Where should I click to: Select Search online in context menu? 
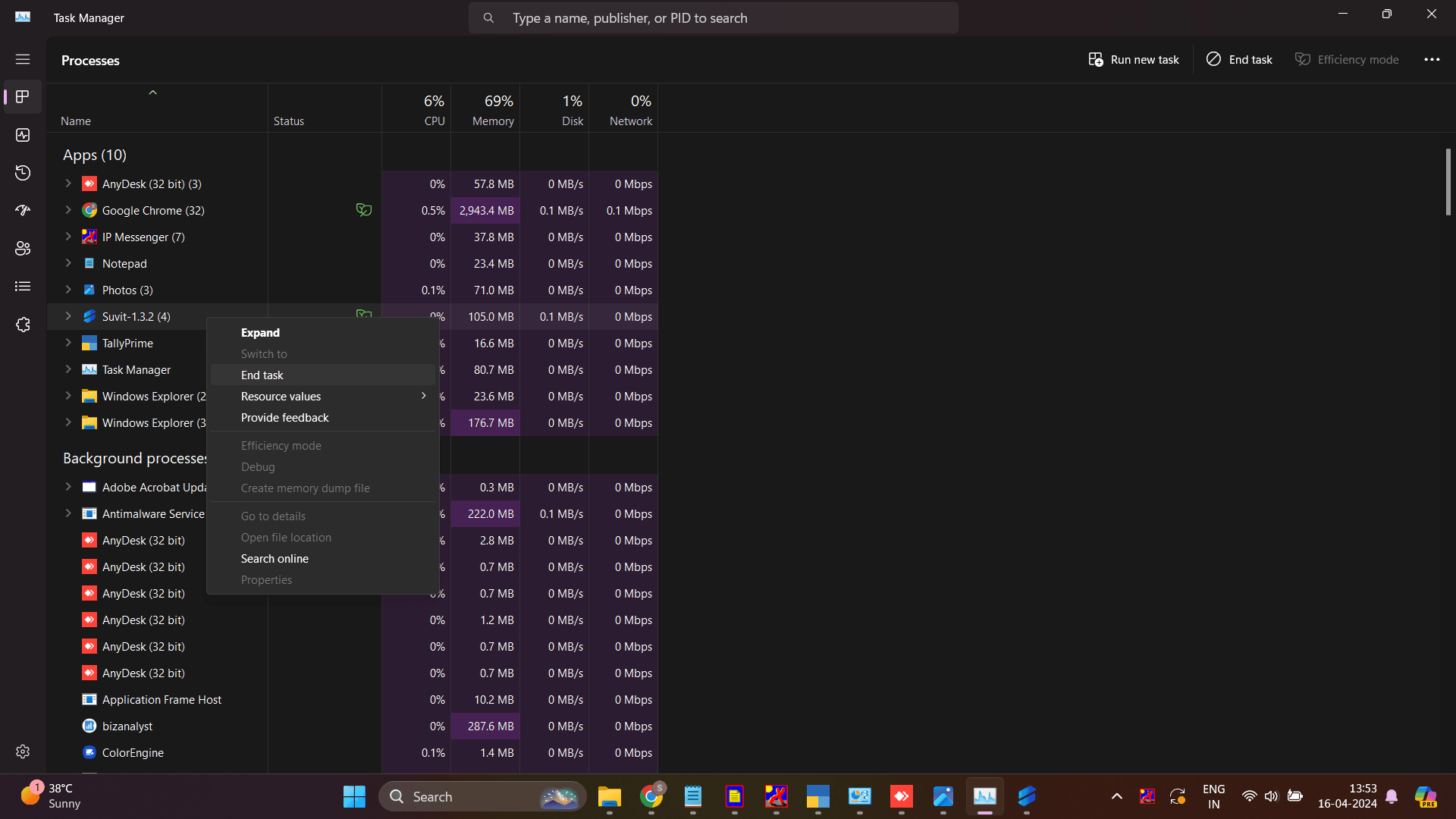323,558
